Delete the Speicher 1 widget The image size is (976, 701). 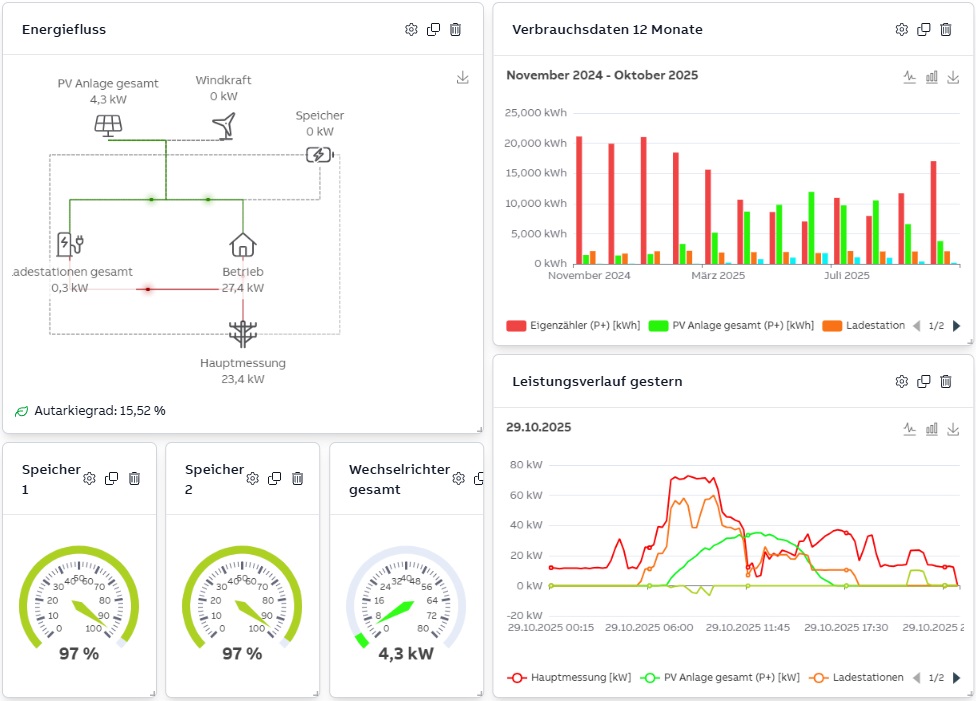135,479
